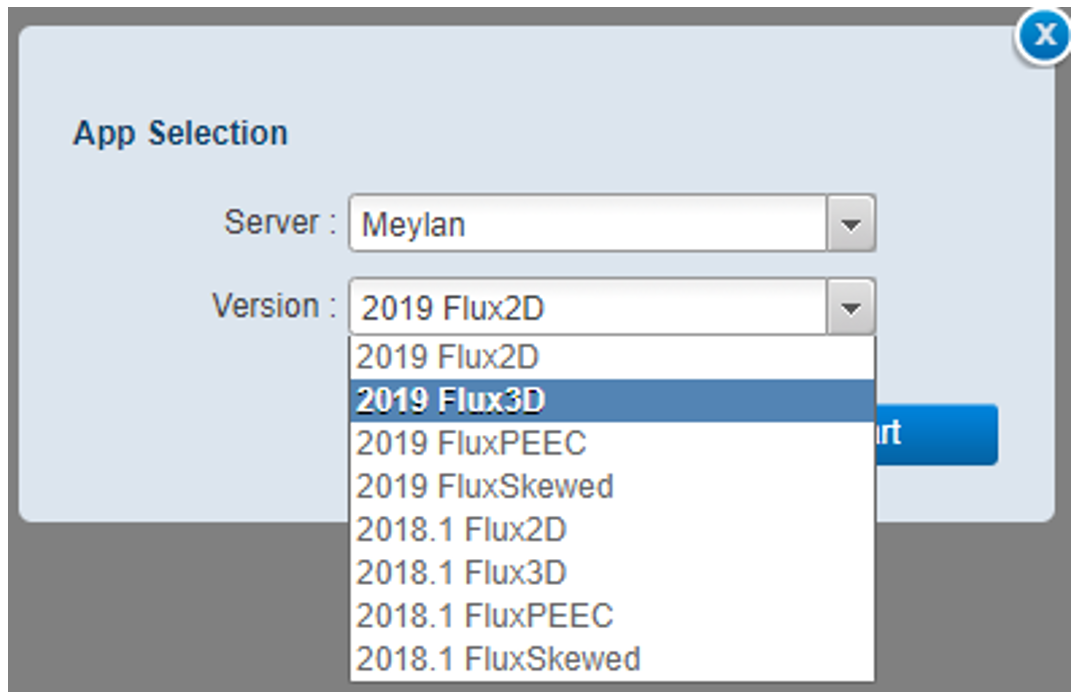
Task: Close the App Selection dialog with X
Action: coord(1044,37)
